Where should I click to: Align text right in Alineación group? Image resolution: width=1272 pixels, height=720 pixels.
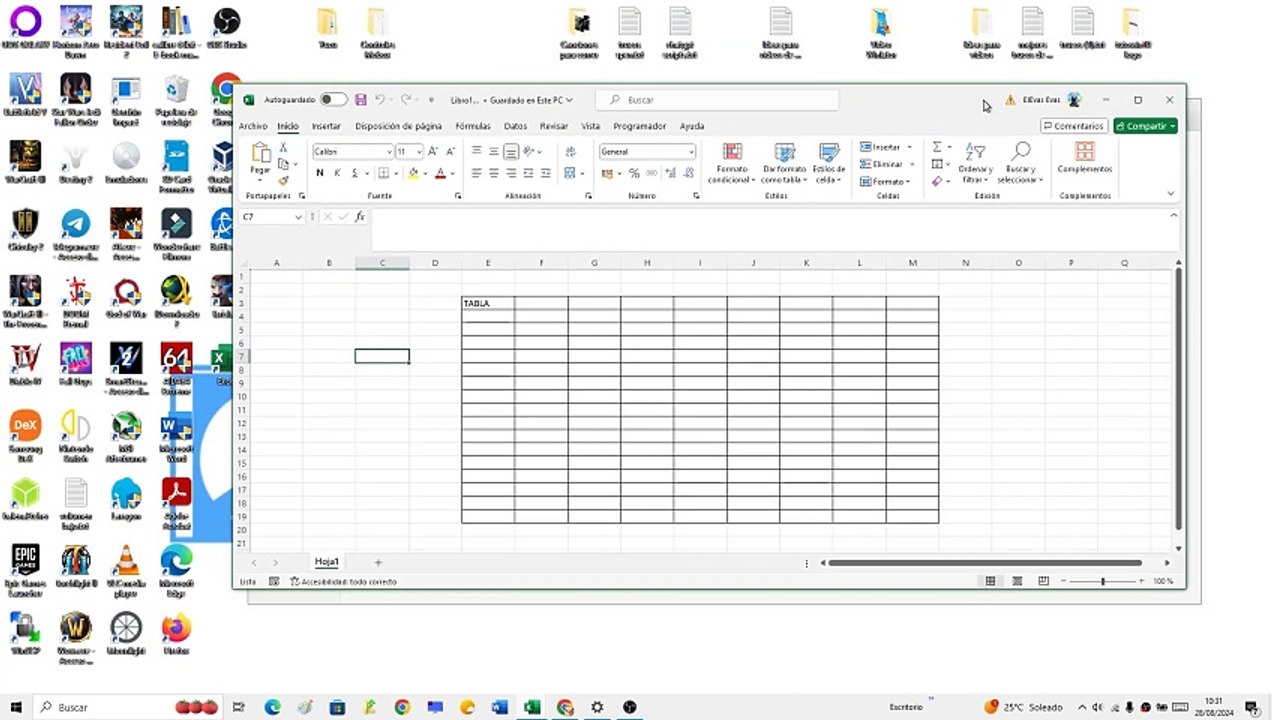point(511,173)
